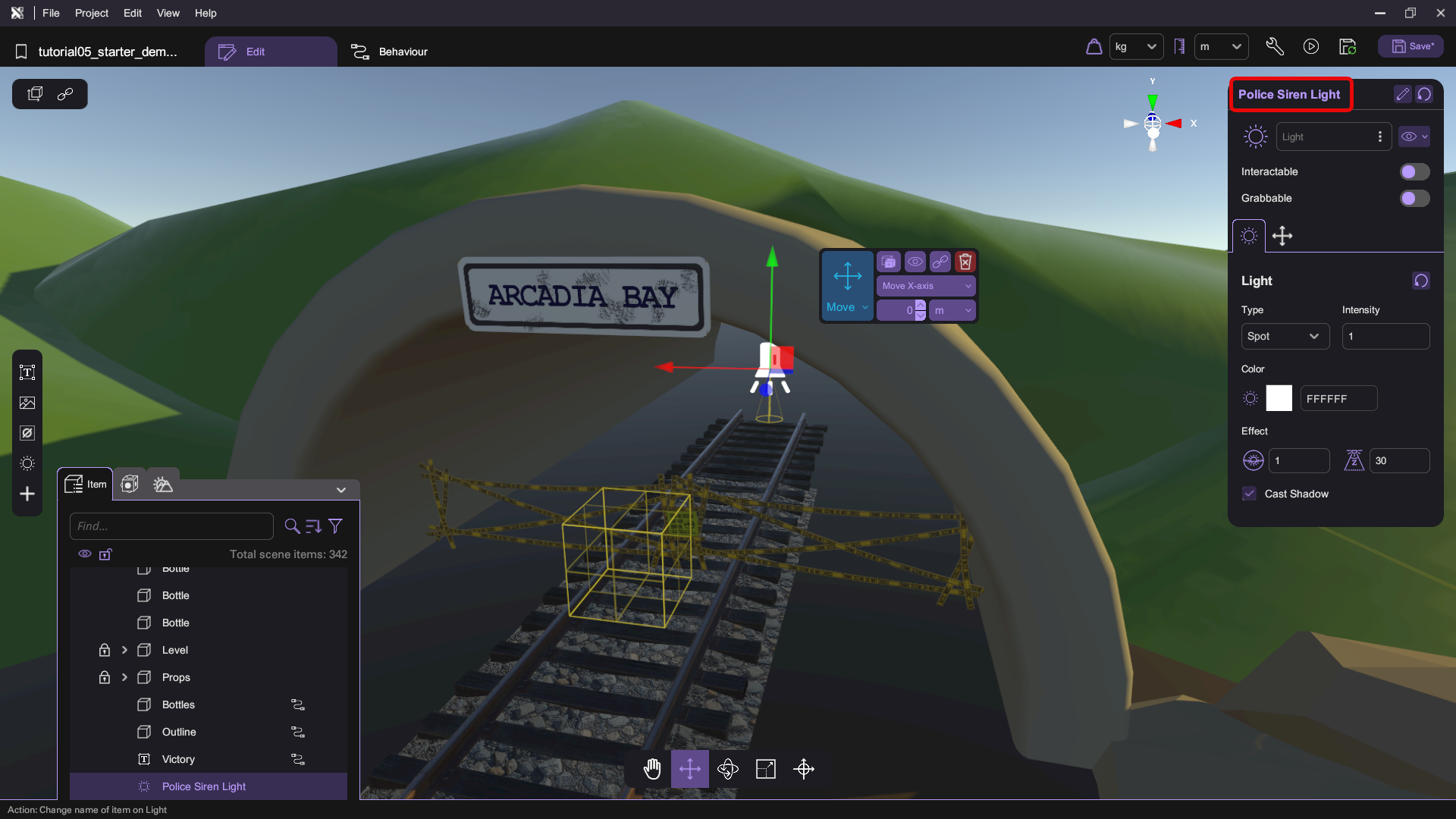Toggle the Grabbable switch
Screen dimensions: 1456x819
tap(1414, 198)
